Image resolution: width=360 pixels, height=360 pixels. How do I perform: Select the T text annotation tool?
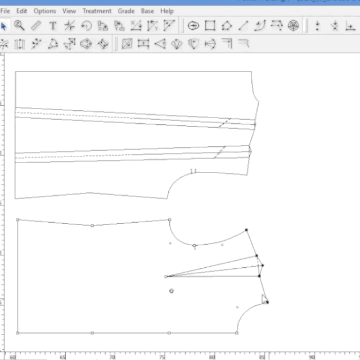(x=53, y=26)
